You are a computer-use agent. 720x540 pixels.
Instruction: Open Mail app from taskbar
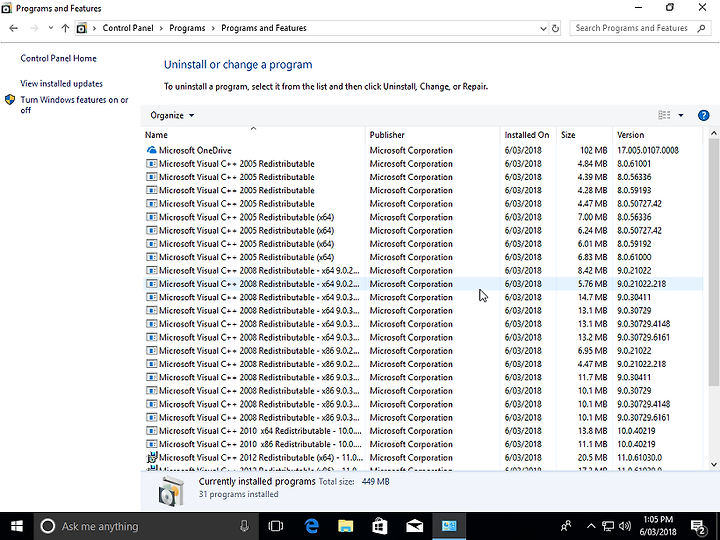414,526
